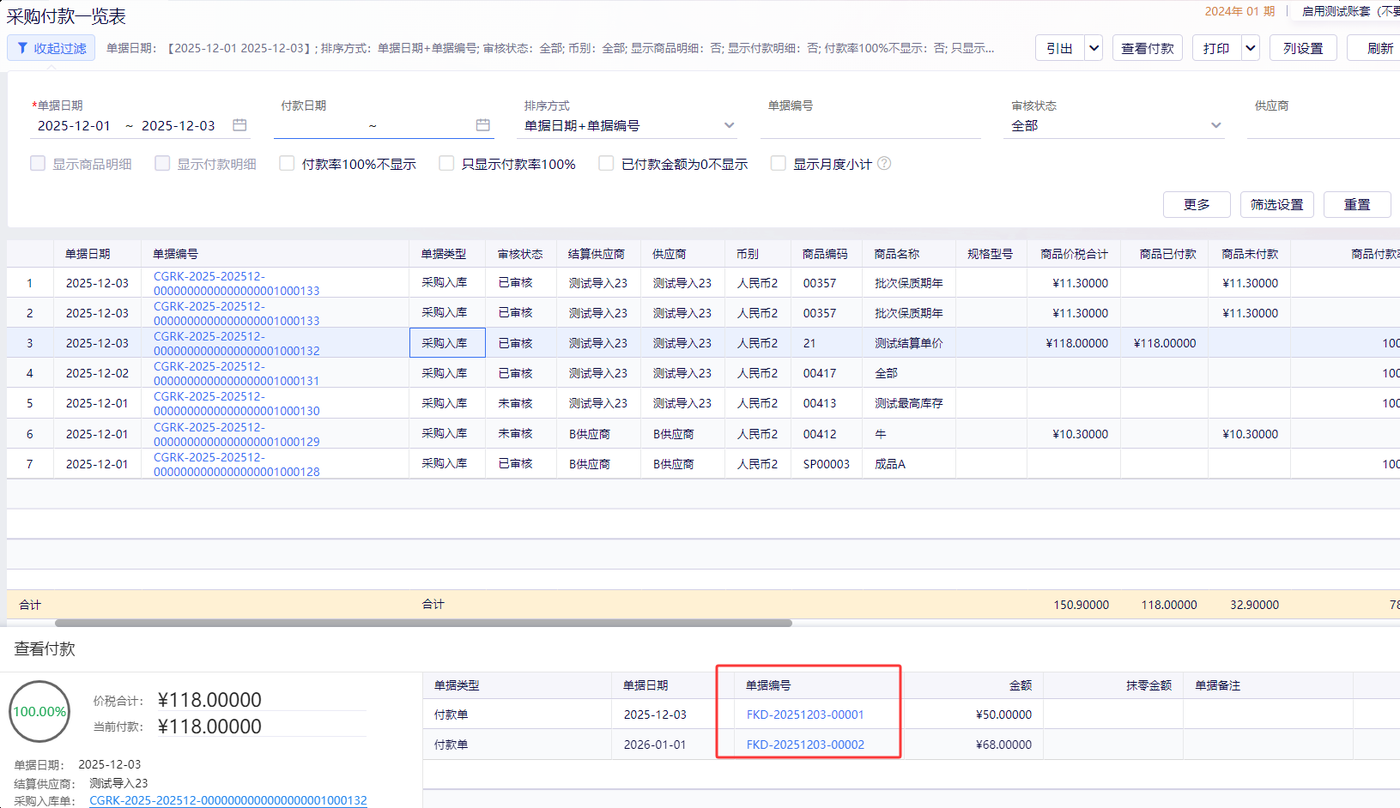The width and height of the screenshot is (1400, 808).
Task: Click the 单据编号 filter input field
Action: click(870, 126)
